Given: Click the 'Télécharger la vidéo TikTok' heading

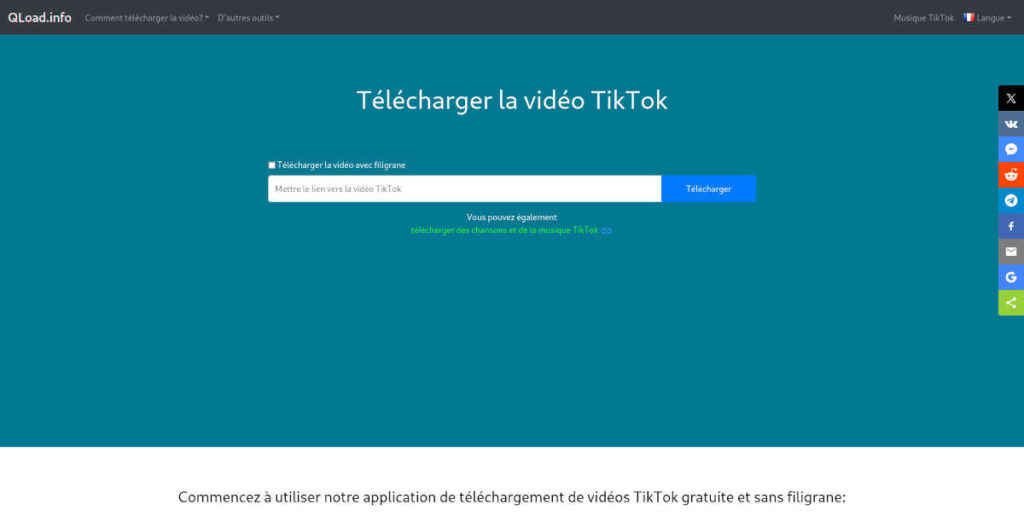Looking at the screenshot, I should click(512, 101).
